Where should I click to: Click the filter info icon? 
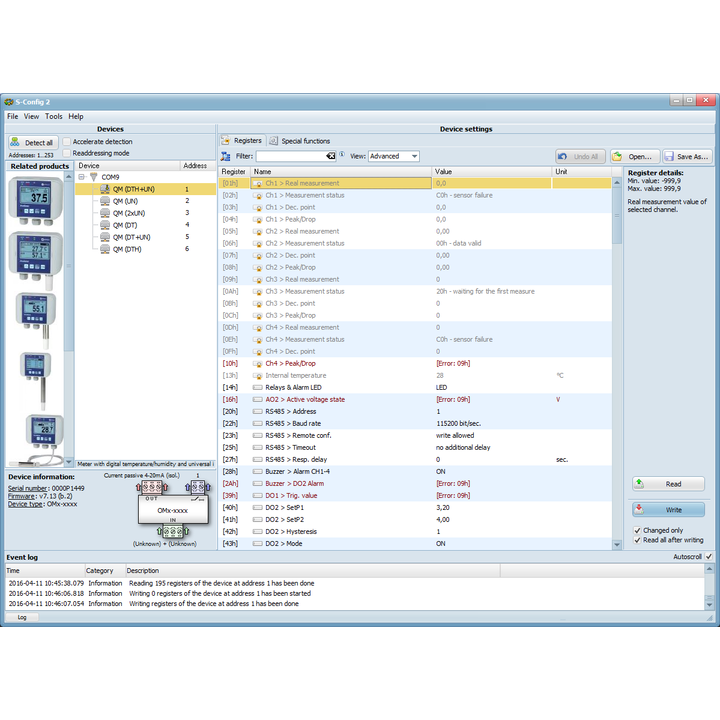coord(342,155)
